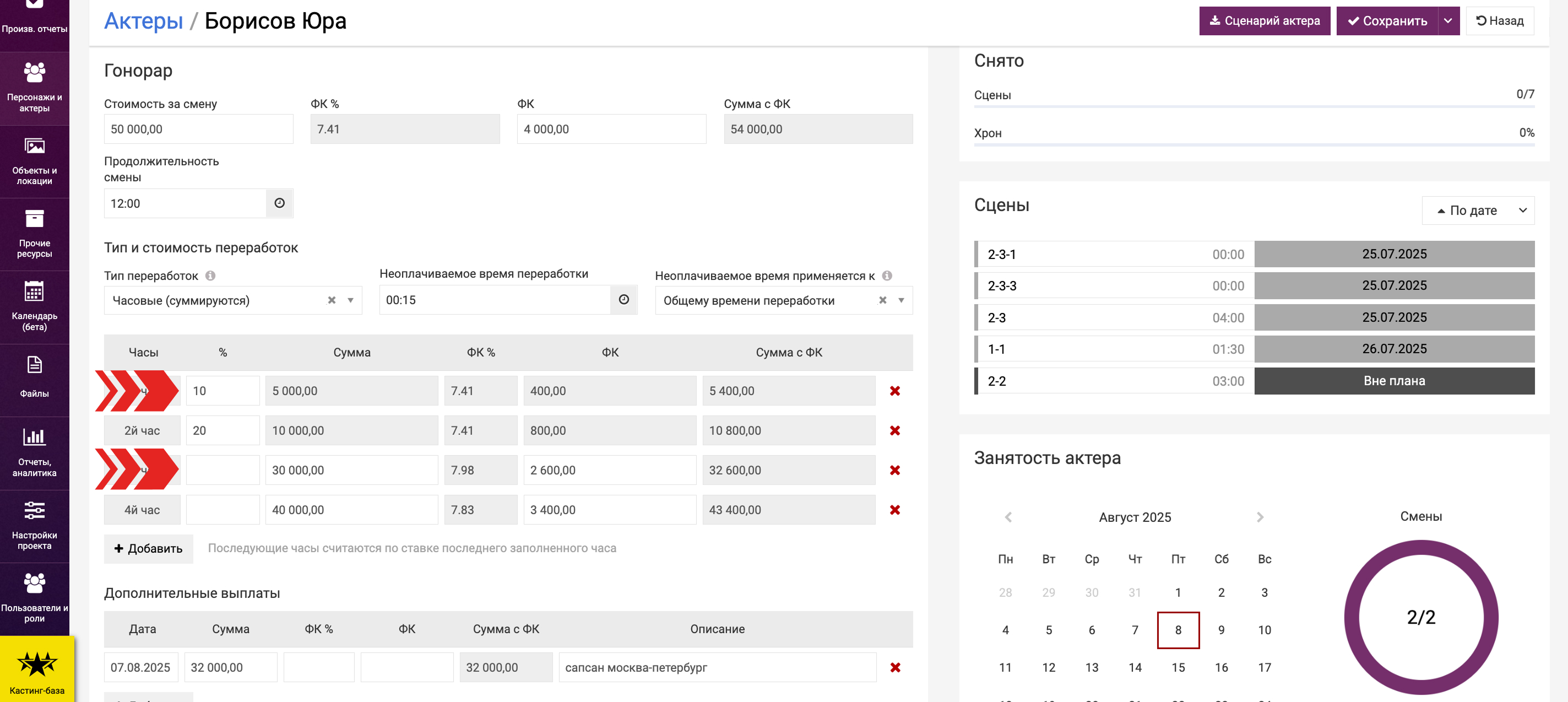Clear Часовые (суммируются) selection
1568x702 pixels.
(332, 300)
